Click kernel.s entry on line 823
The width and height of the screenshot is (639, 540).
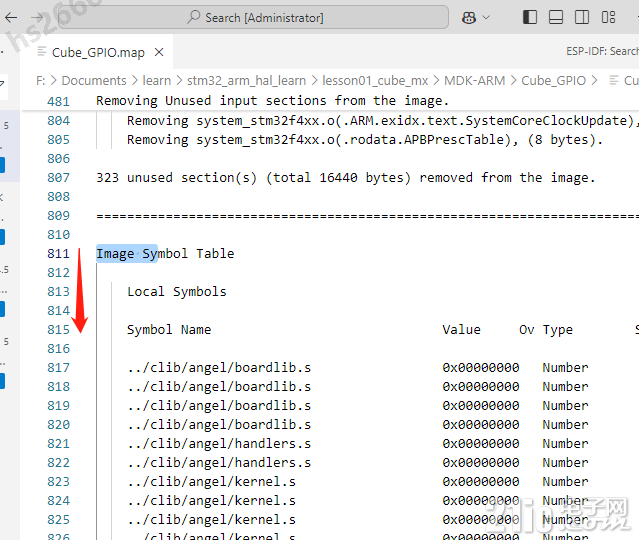coord(211,481)
